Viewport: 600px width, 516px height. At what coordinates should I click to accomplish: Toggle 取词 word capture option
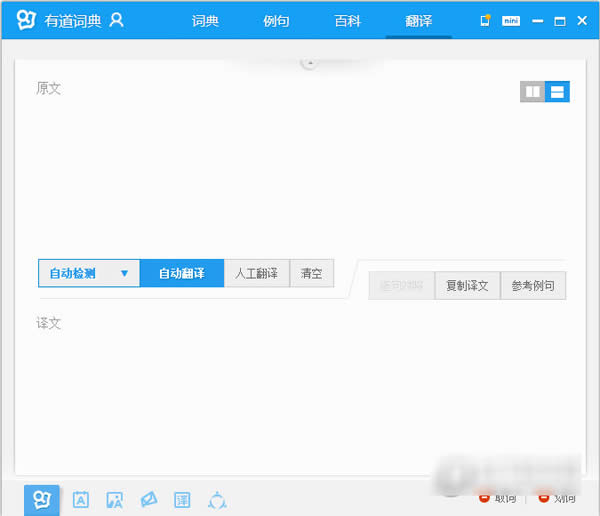[x=497, y=498]
